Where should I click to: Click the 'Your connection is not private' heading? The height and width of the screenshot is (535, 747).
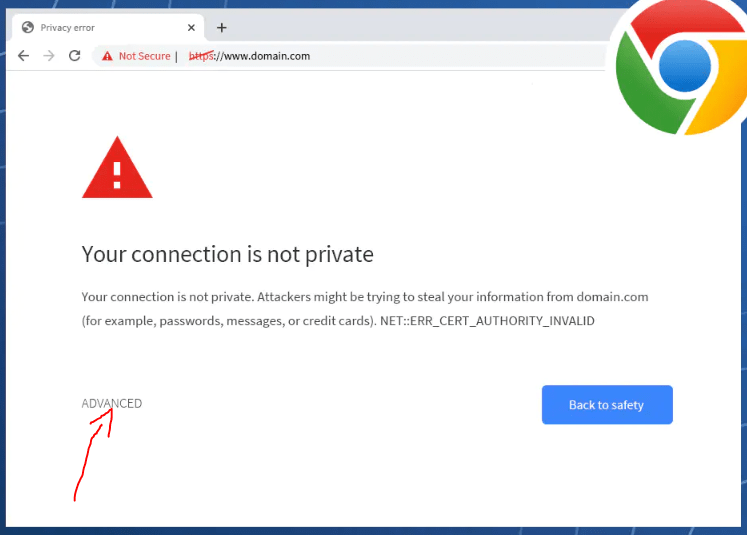[228, 254]
